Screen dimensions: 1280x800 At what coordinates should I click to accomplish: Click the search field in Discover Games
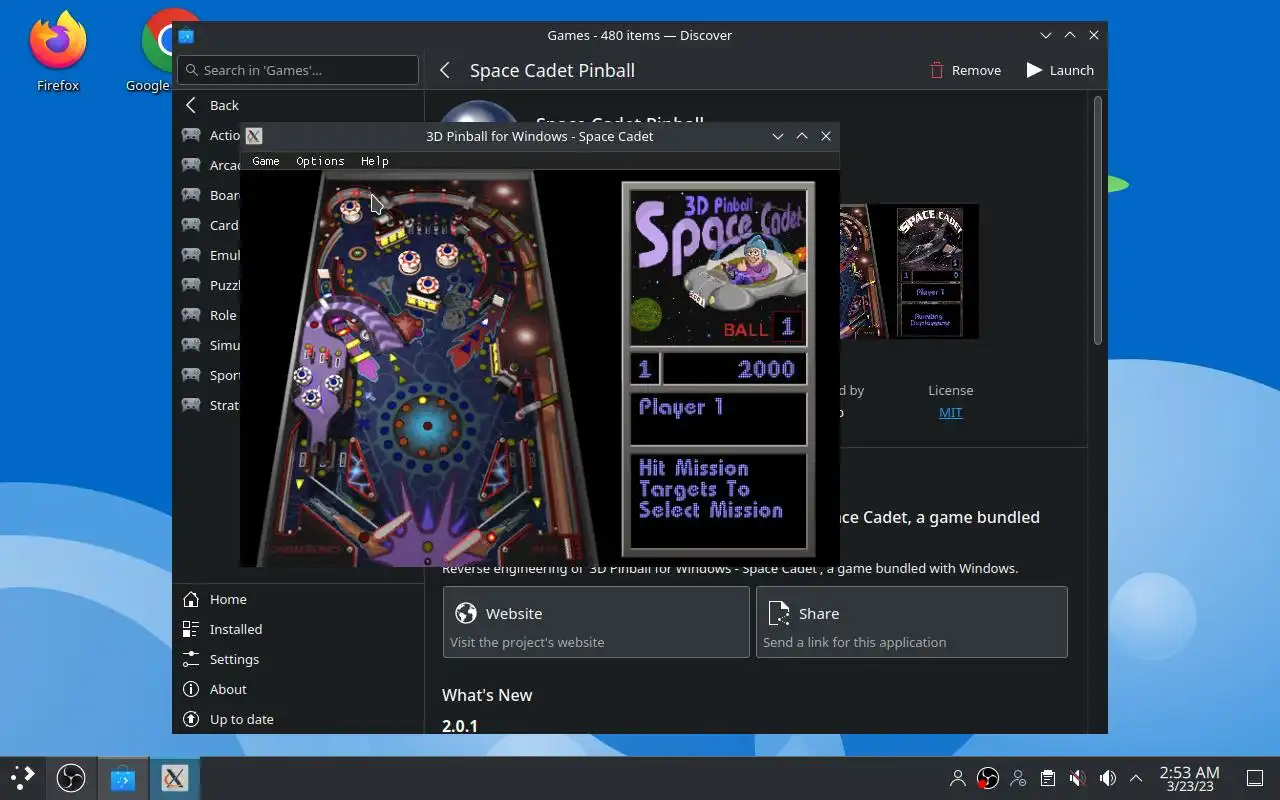pos(298,70)
